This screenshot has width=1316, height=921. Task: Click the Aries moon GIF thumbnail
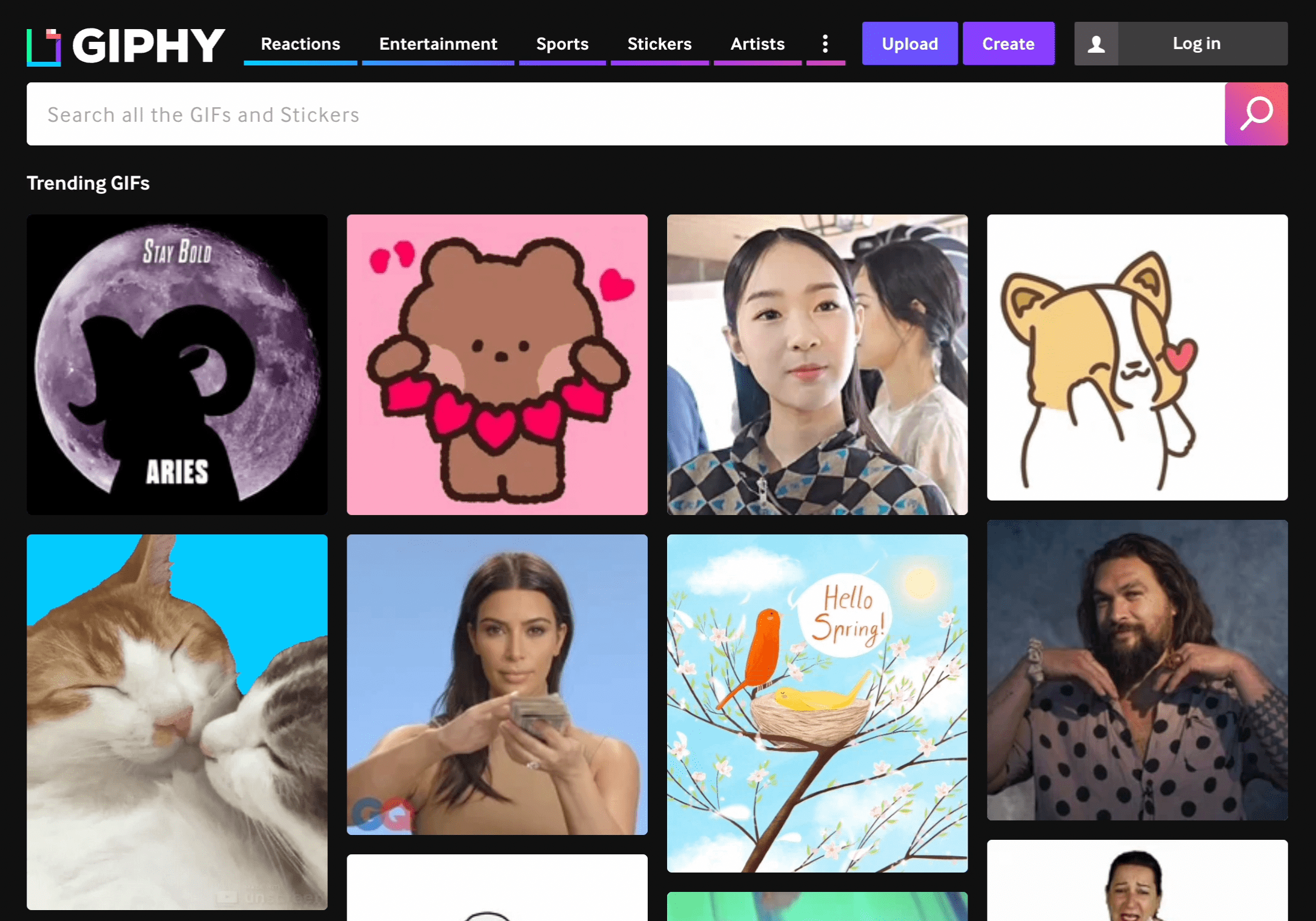pos(177,364)
